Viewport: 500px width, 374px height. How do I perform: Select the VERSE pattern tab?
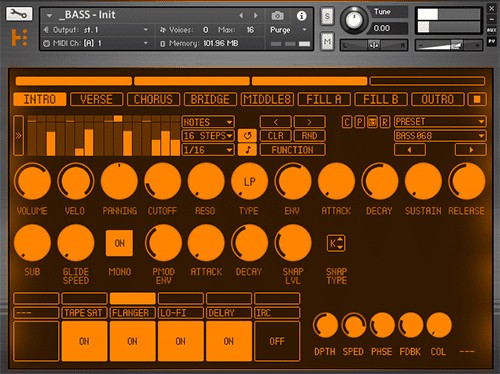point(97,99)
